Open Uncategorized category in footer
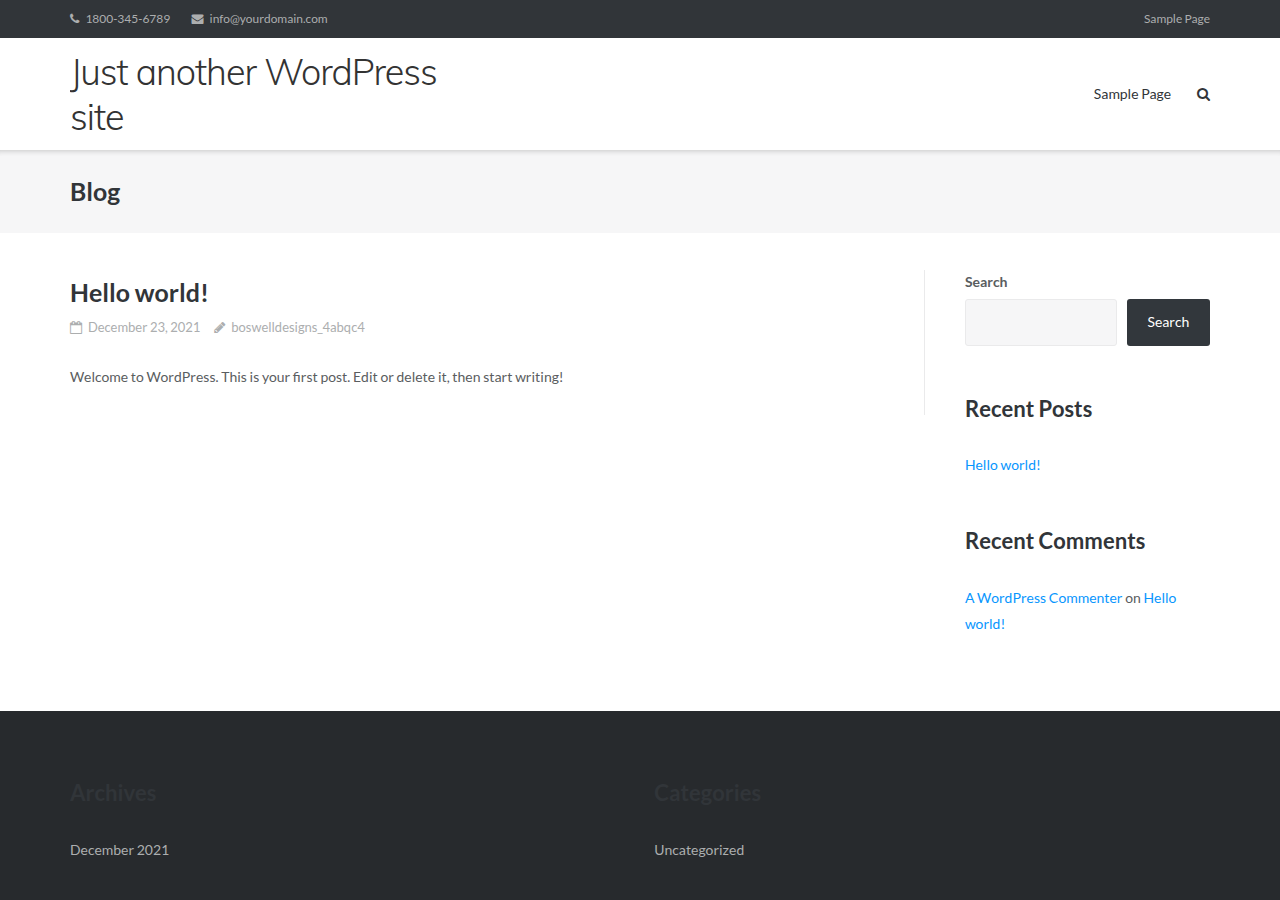This screenshot has height=900, width=1280. coord(699,850)
